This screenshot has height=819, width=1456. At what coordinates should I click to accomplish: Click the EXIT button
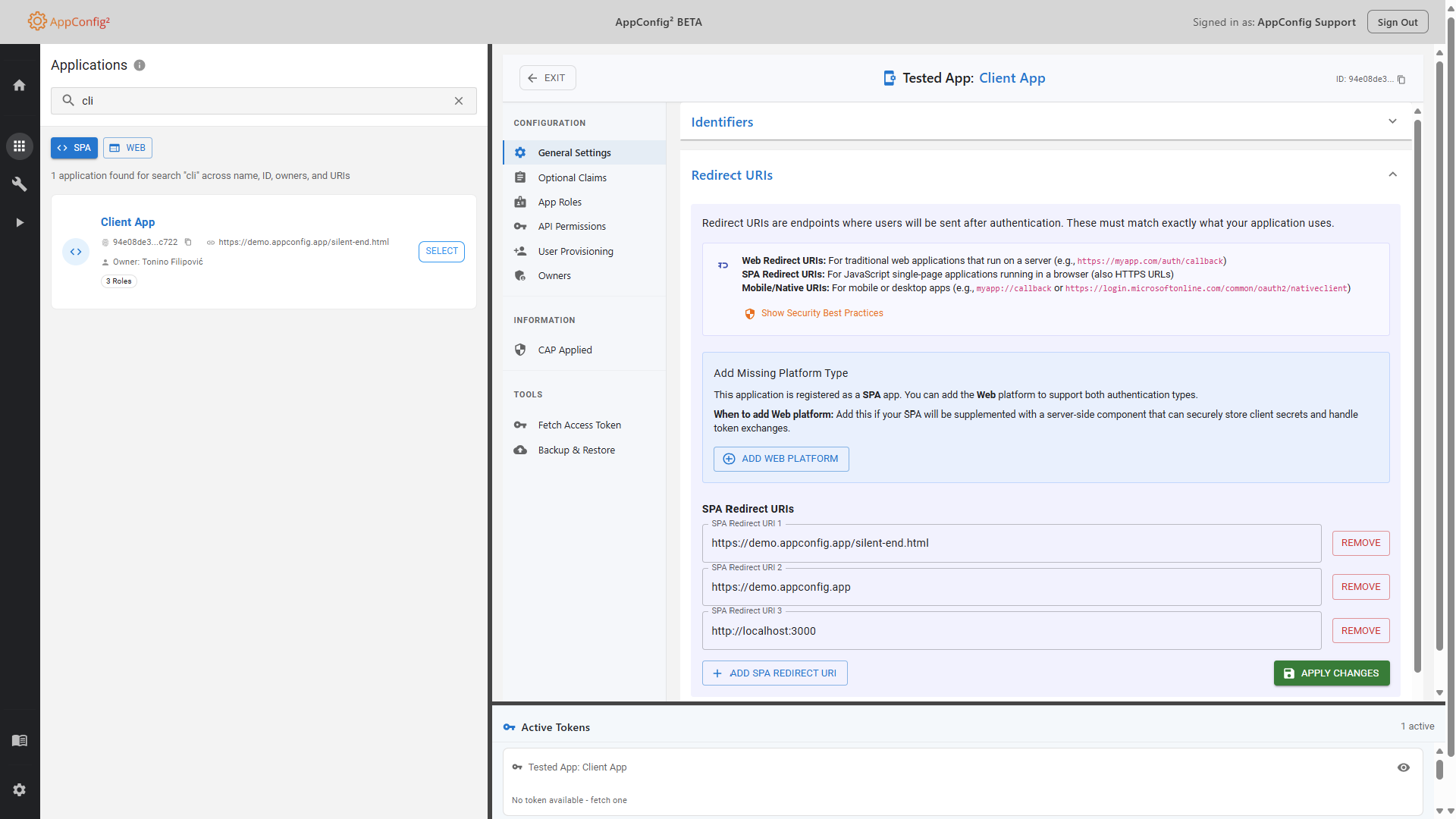548,77
